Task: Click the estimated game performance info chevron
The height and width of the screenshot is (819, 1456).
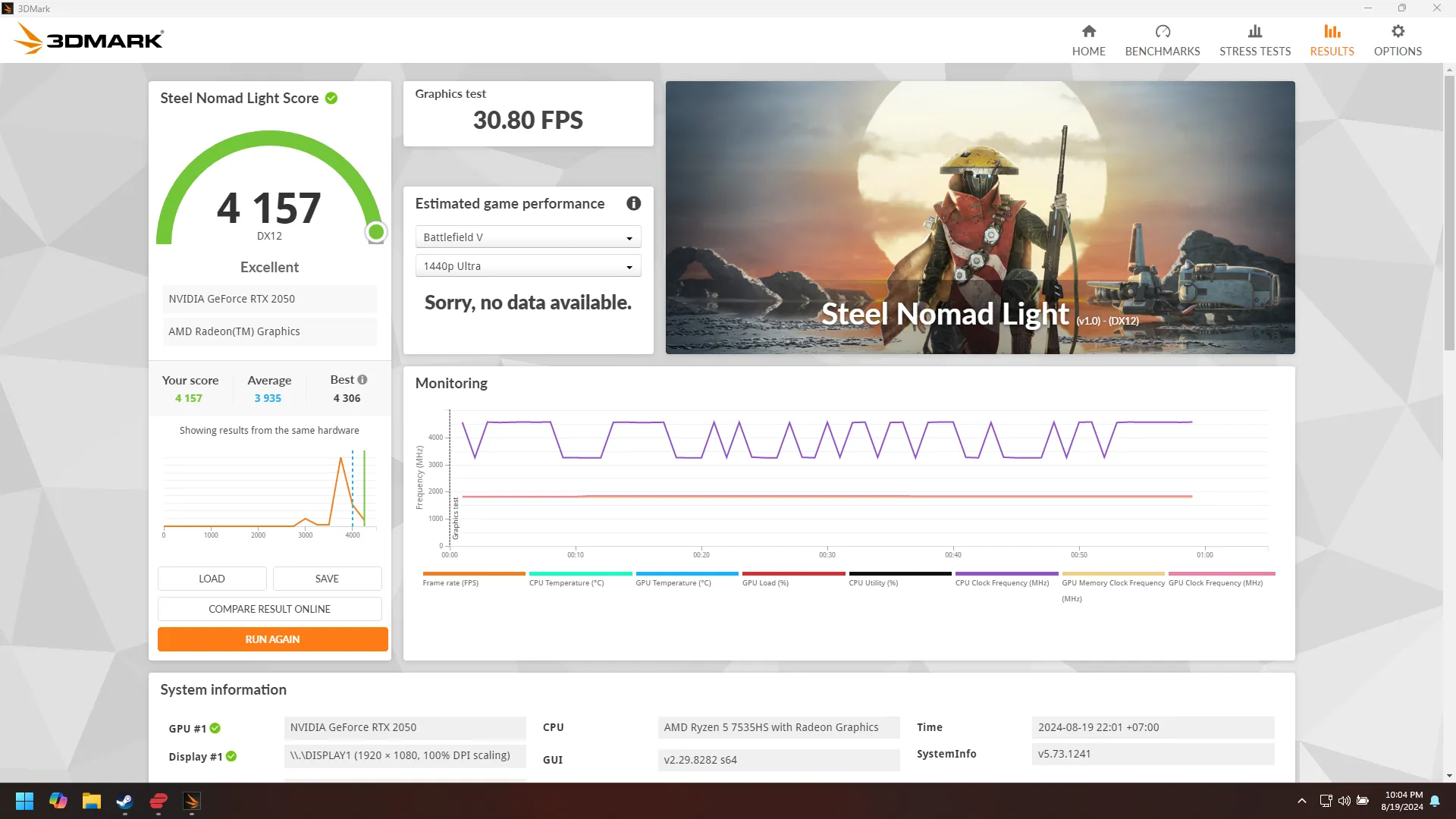Action: [x=634, y=203]
